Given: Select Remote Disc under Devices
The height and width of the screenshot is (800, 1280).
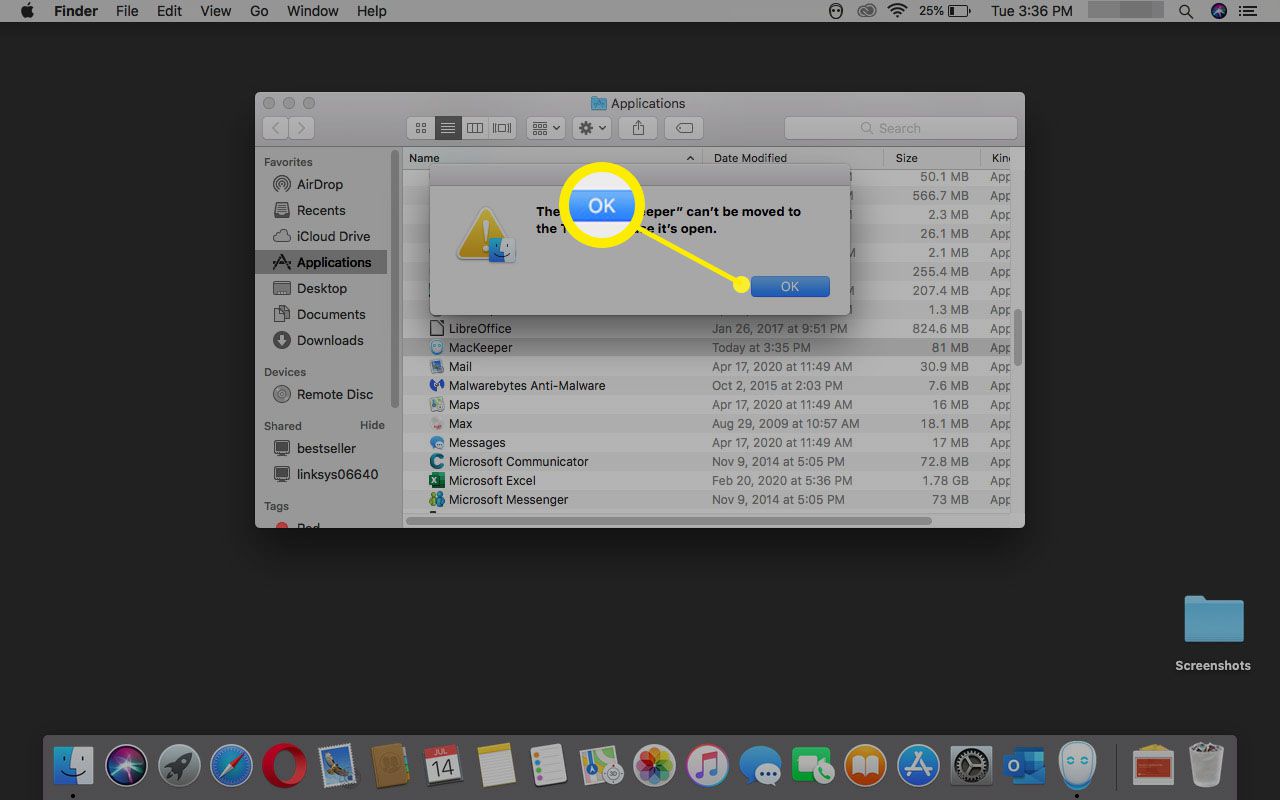Looking at the screenshot, I should [334, 394].
